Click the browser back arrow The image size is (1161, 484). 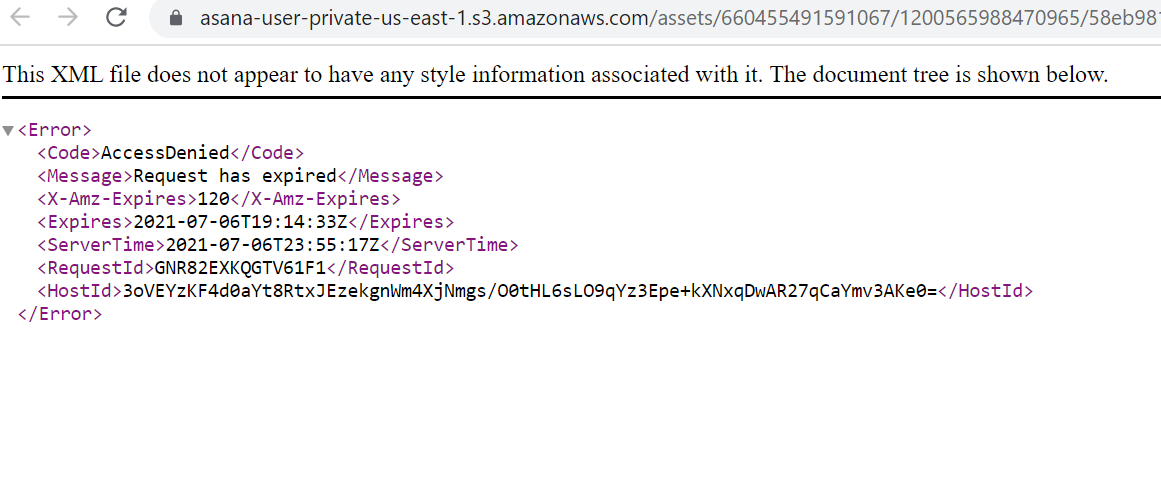click(20, 16)
